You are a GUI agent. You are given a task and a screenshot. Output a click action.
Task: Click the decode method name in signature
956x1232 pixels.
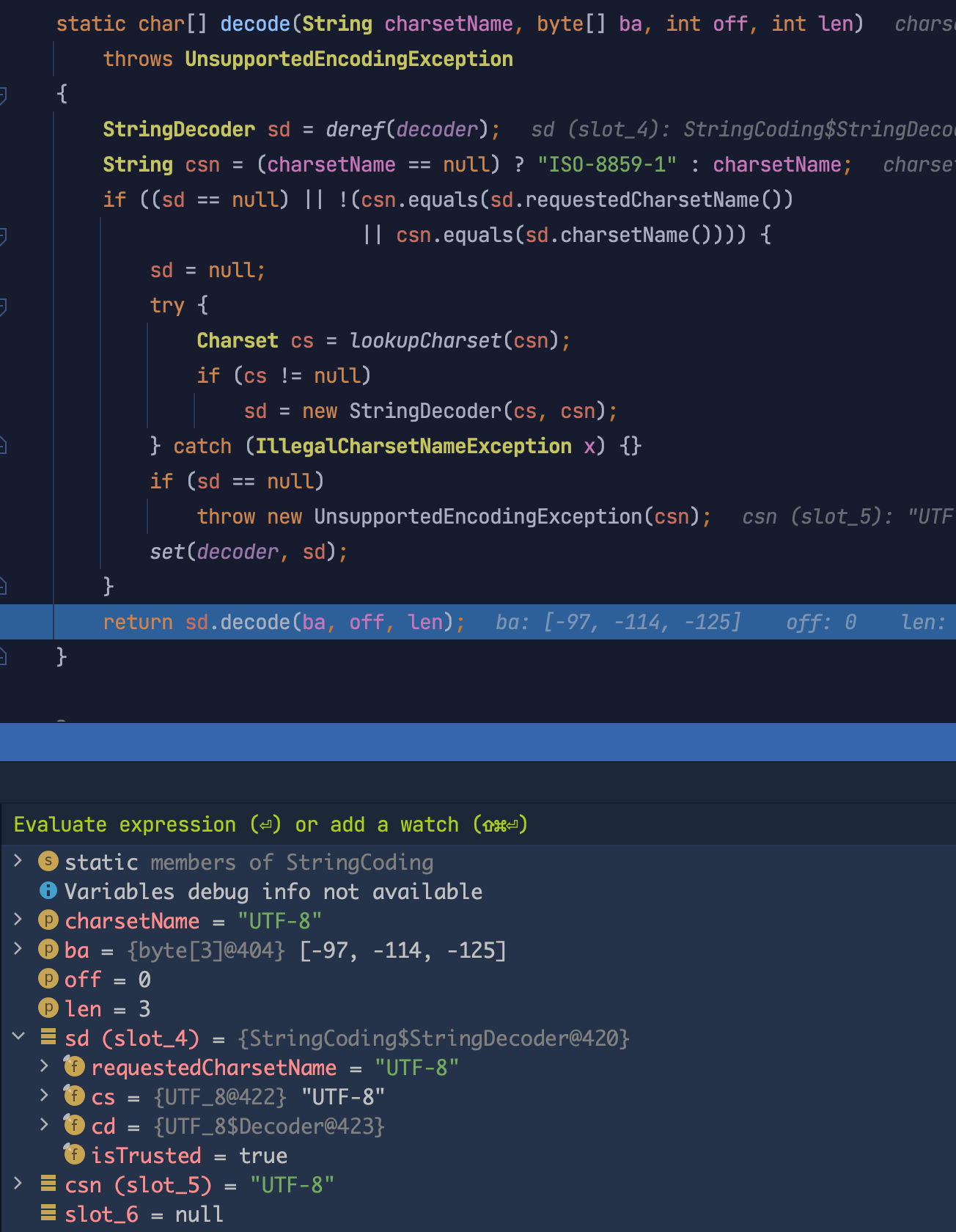coord(255,23)
